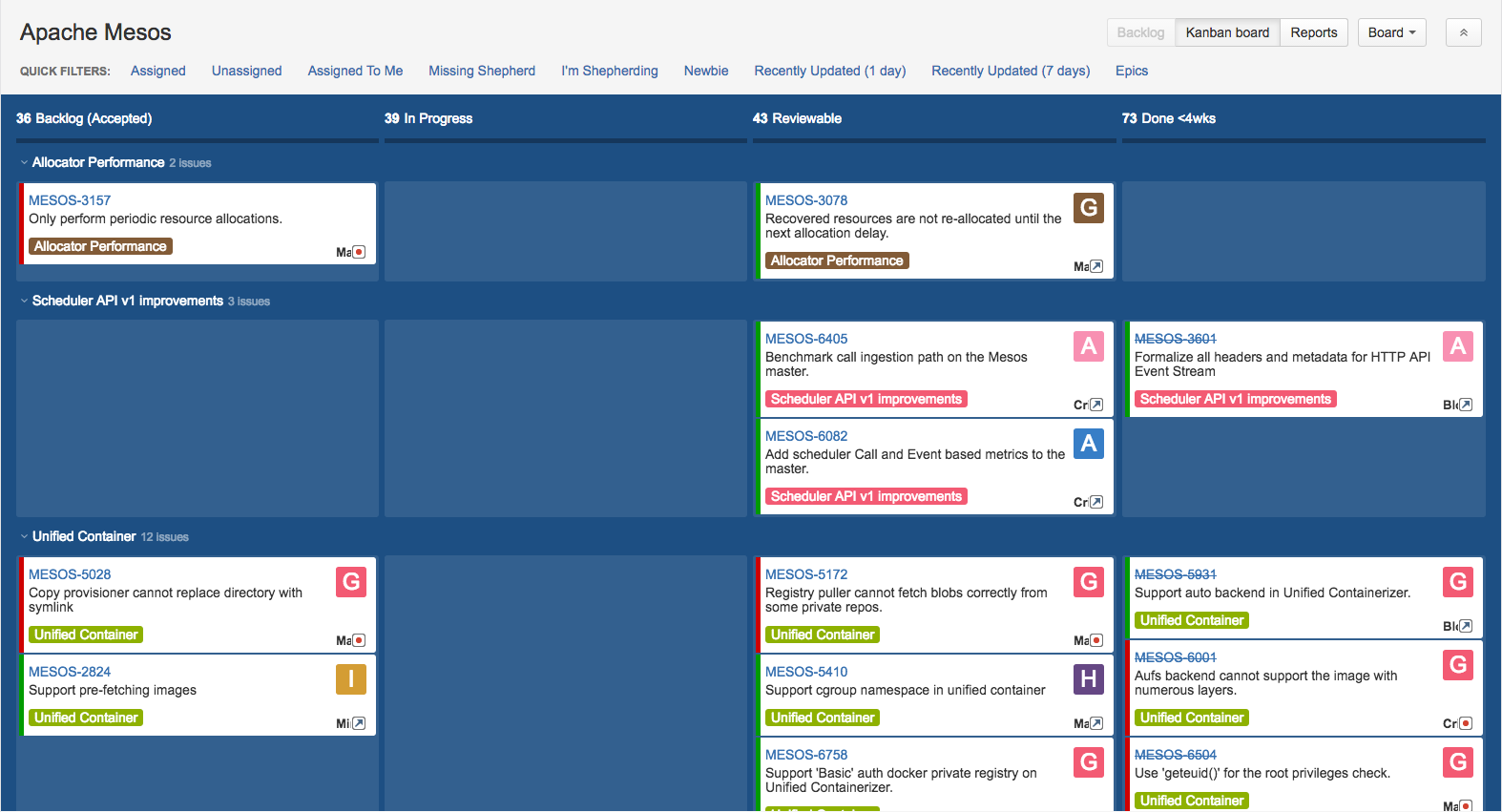Click the G avatar on MESOS-6758 card
1502x812 pixels.
[1089, 762]
